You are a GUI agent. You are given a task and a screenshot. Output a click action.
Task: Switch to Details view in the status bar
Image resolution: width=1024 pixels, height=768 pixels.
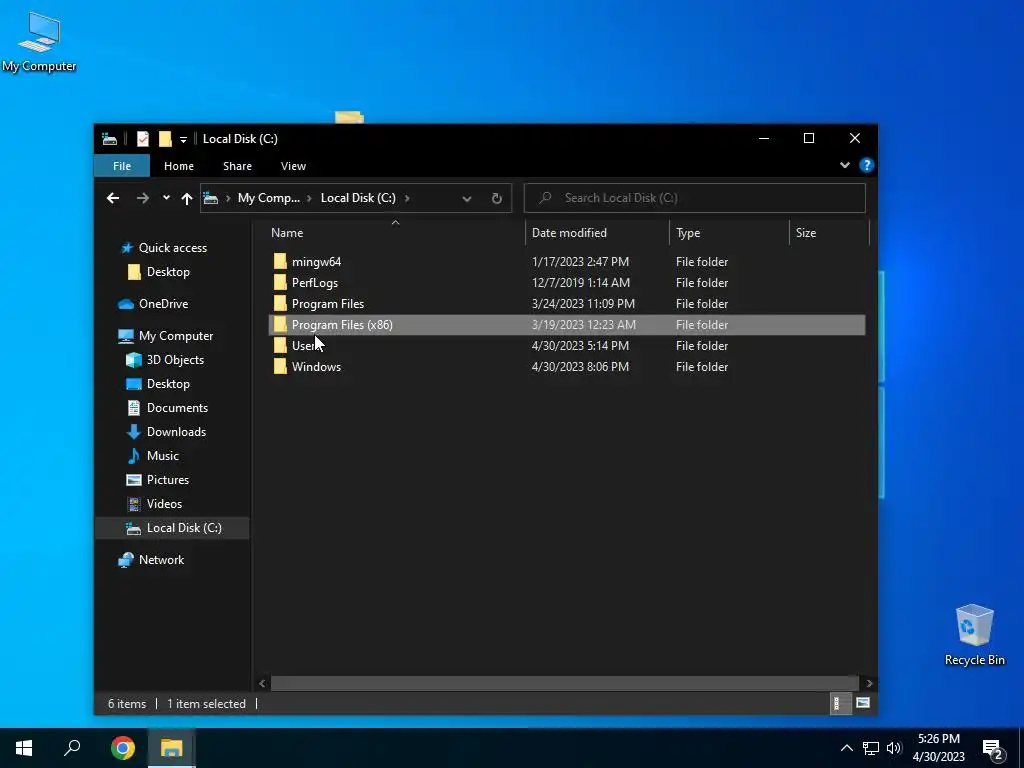pyautogui.click(x=838, y=703)
